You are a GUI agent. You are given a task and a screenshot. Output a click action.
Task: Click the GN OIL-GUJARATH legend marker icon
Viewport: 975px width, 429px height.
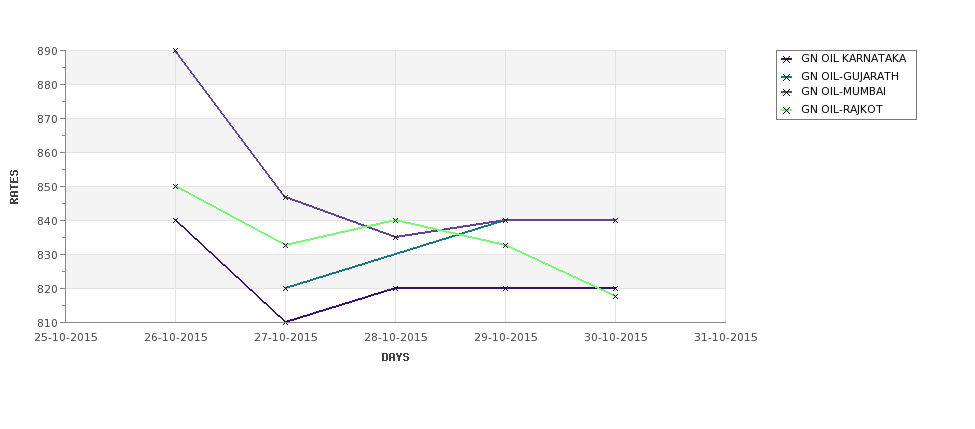(787, 77)
